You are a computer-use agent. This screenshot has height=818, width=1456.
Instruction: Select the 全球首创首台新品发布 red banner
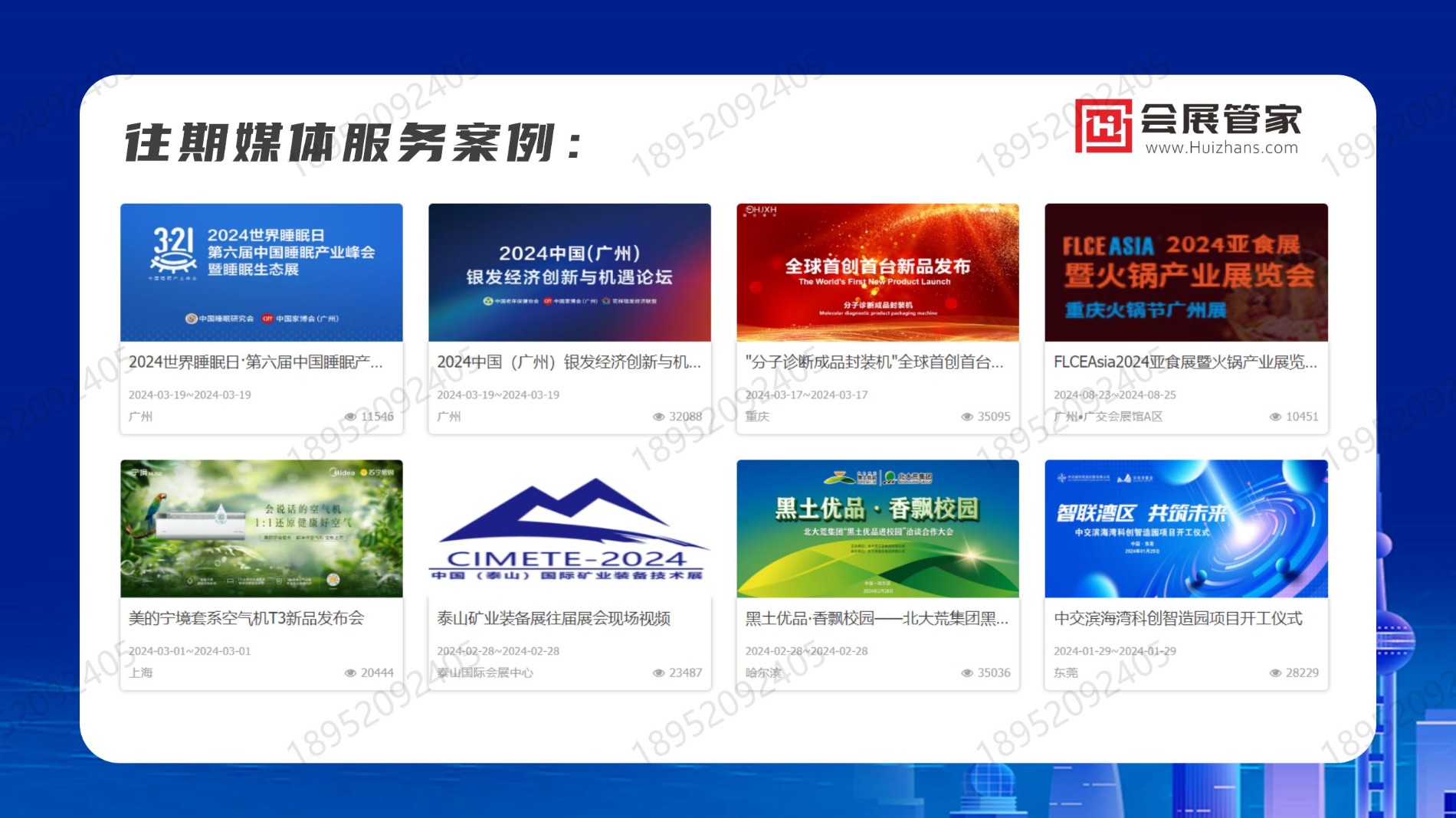pos(877,272)
